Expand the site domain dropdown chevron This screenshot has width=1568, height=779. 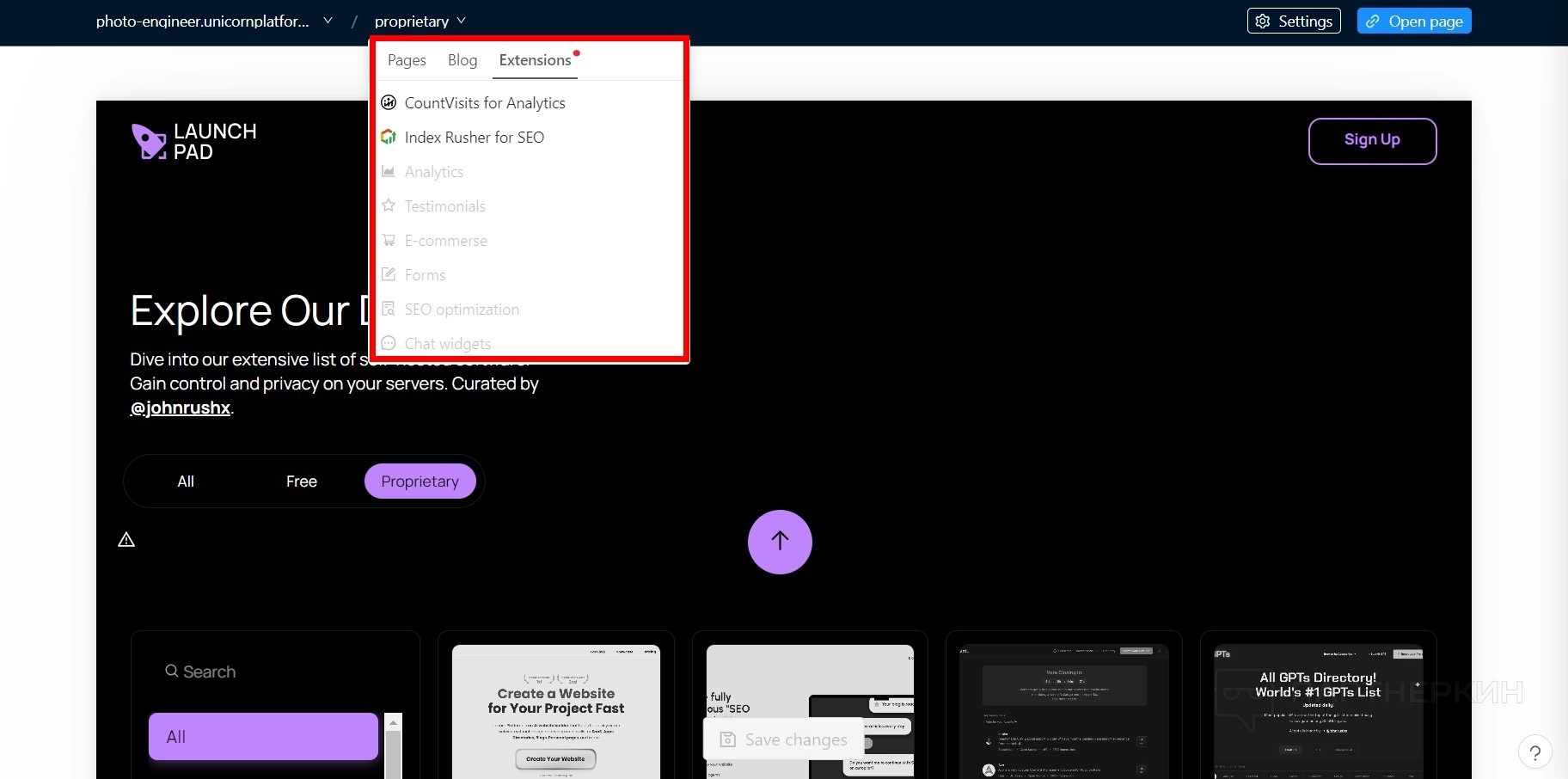[x=328, y=21]
